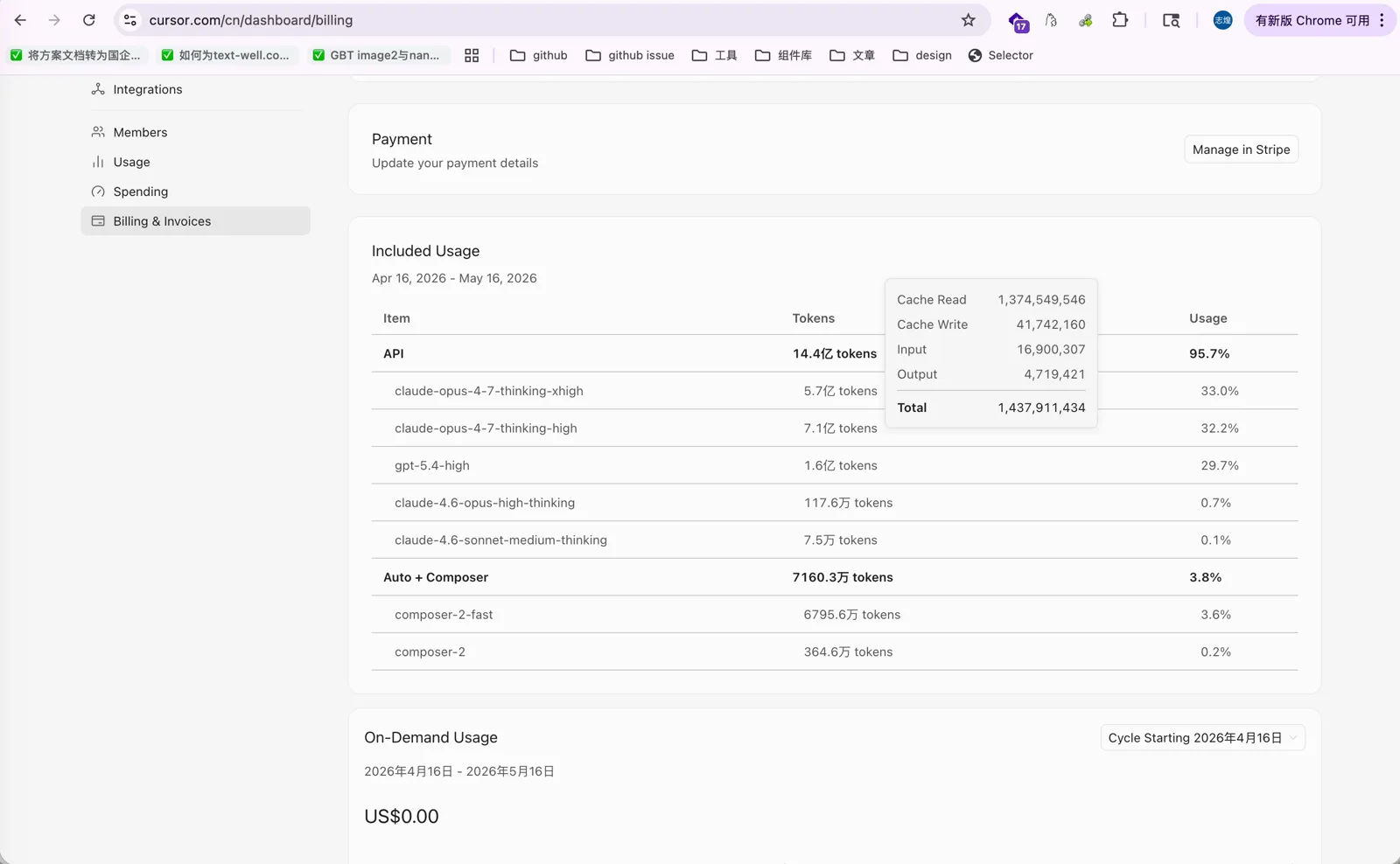
Task: Click the Tokens column header
Action: click(x=814, y=318)
